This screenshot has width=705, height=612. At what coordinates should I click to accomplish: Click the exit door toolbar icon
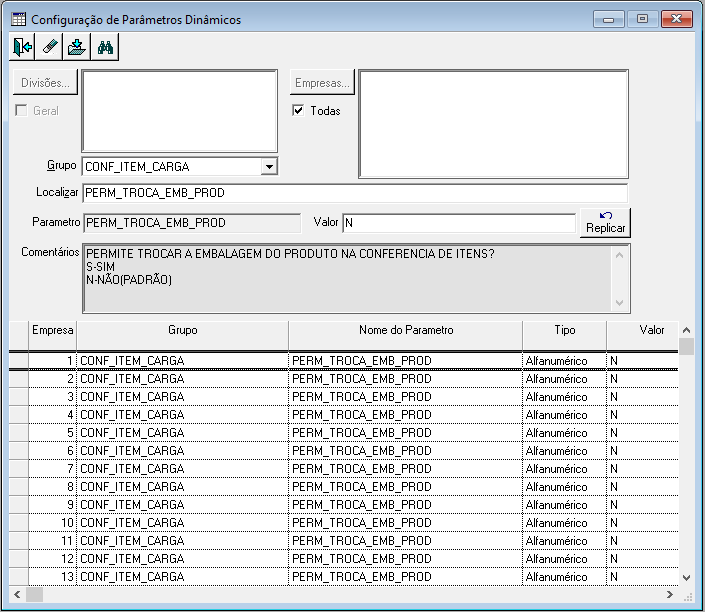click(22, 47)
